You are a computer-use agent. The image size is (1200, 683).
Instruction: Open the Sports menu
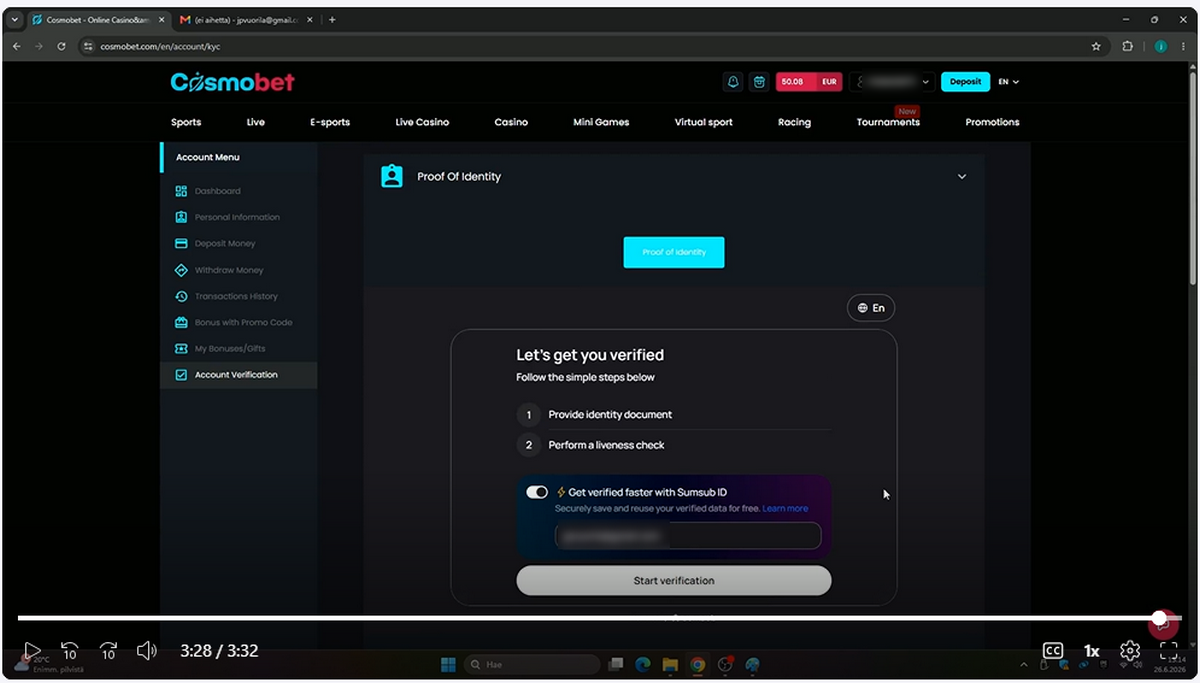point(186,122)
